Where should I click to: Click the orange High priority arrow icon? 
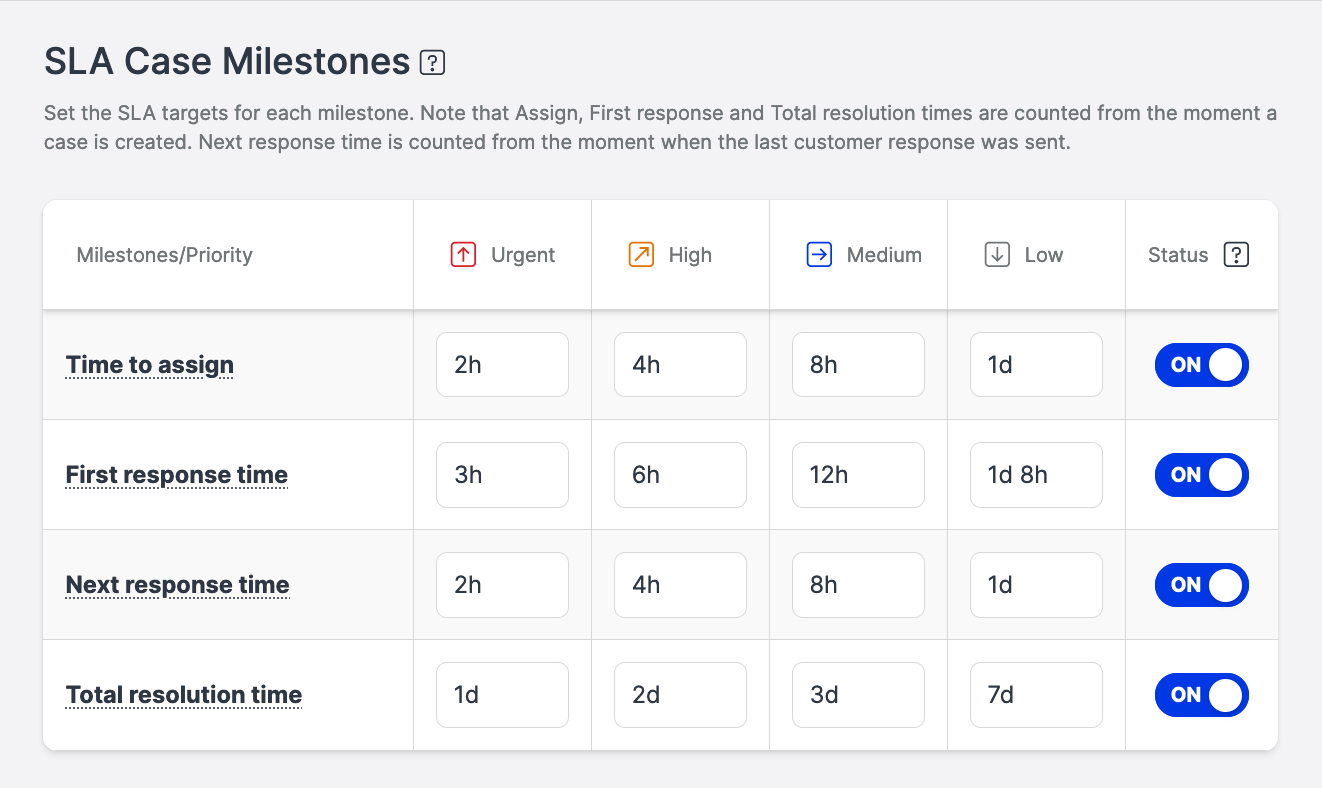[640, 255]
